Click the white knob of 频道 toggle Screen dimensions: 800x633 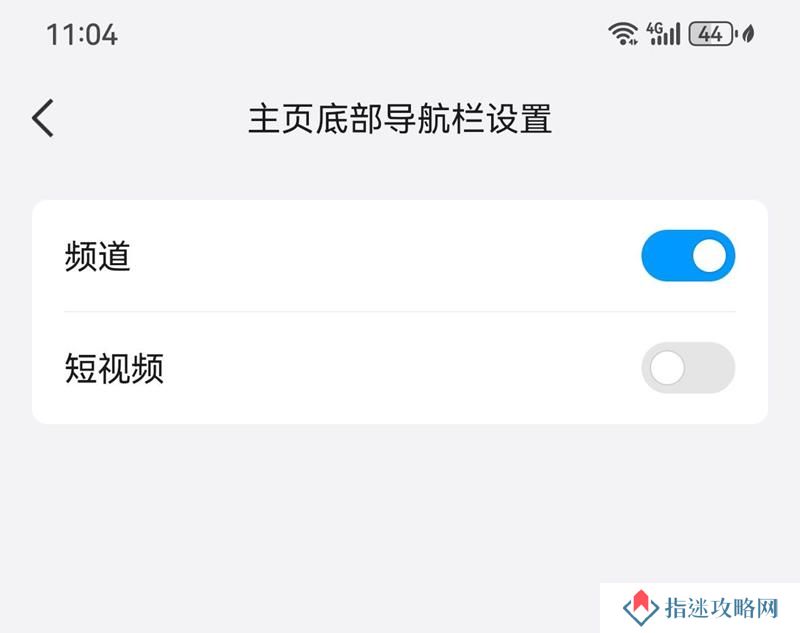[x=709, y=256]
